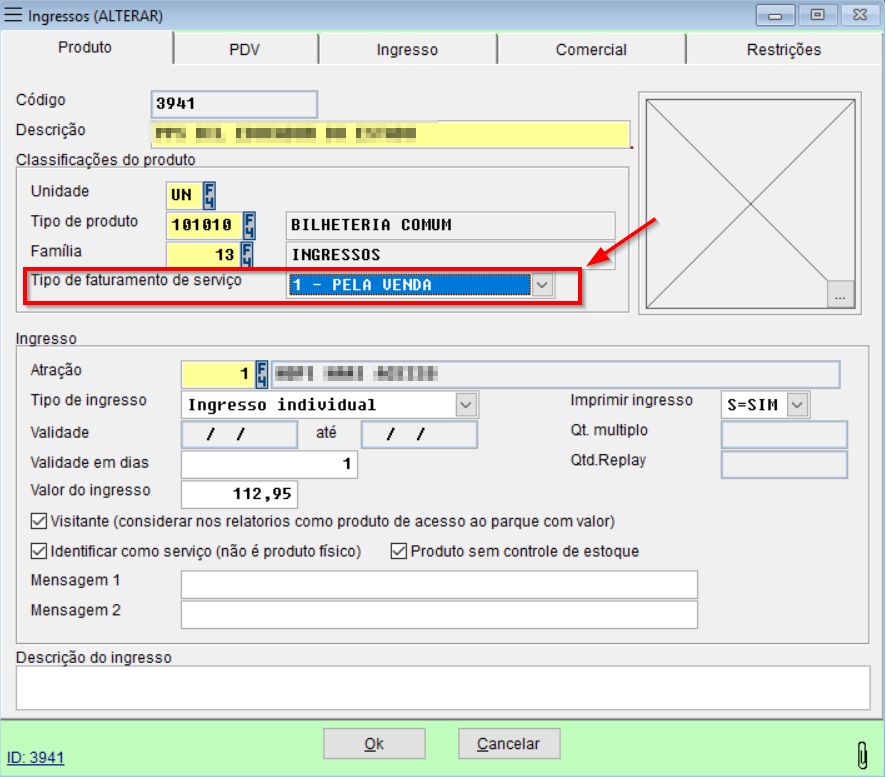The image size is (886, 777).
Task: Open the paperclip attachment icon
Action: [861, 753]
